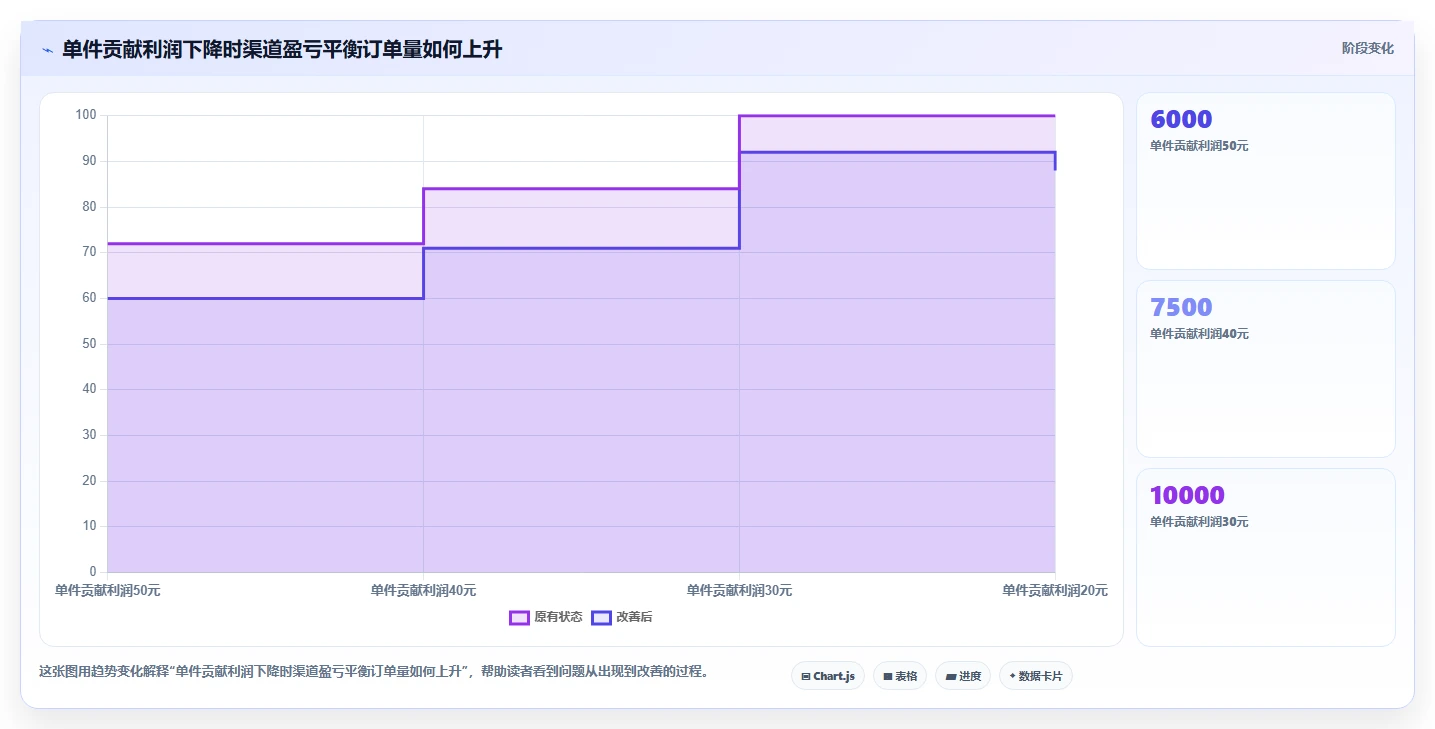Click the trend icon beside the chart title
The height and width of the screenshot is (729, 1435).
(x=47, y=50)
